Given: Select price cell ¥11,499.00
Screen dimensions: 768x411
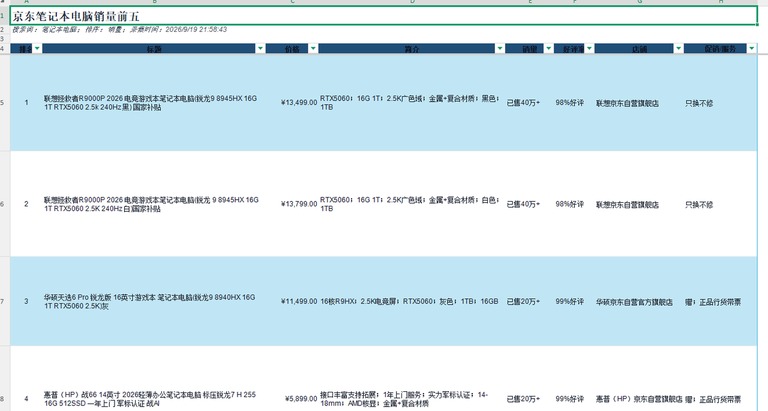Looking at the screenshot, I should pos(292,301).
